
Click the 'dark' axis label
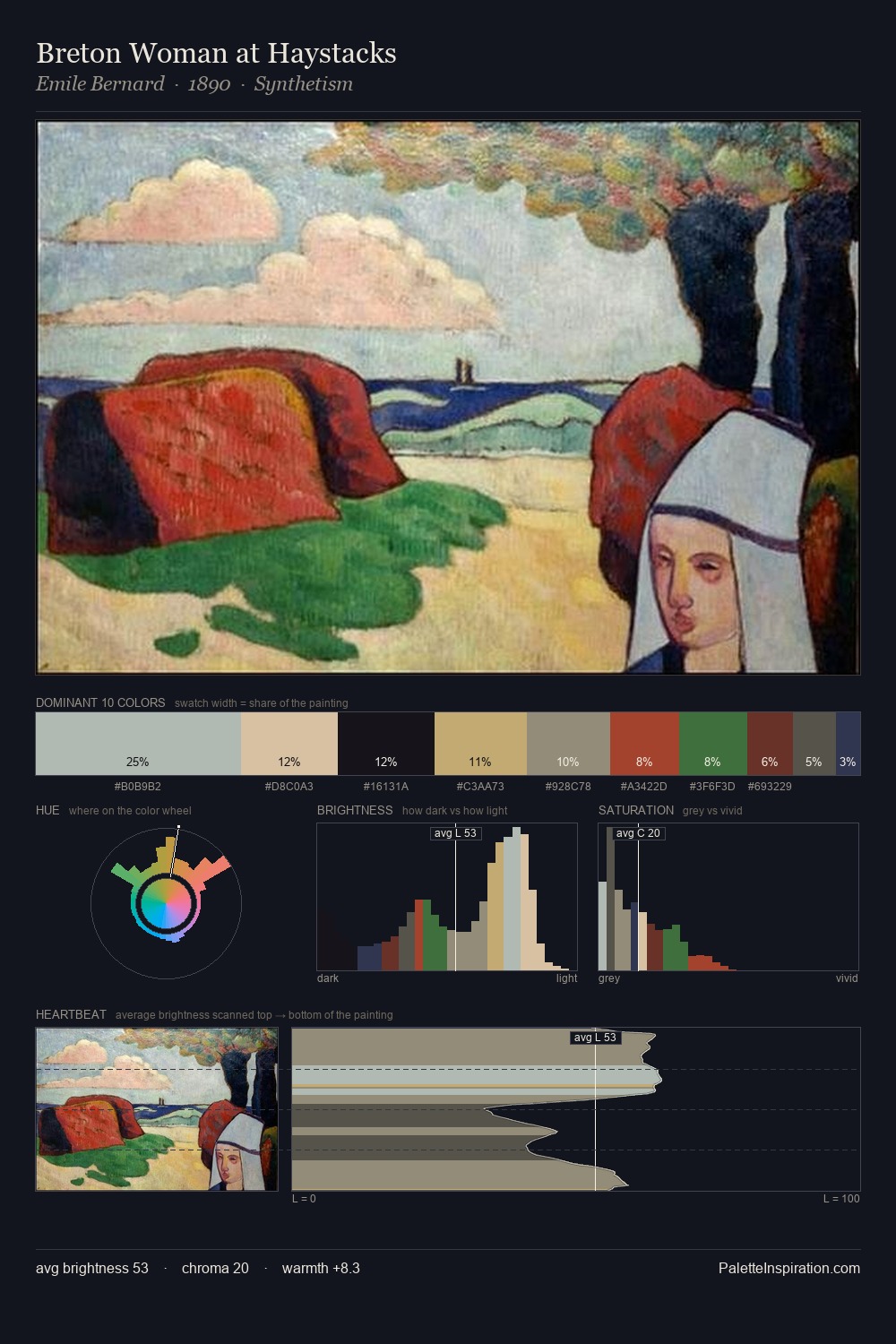pos(328,978)
